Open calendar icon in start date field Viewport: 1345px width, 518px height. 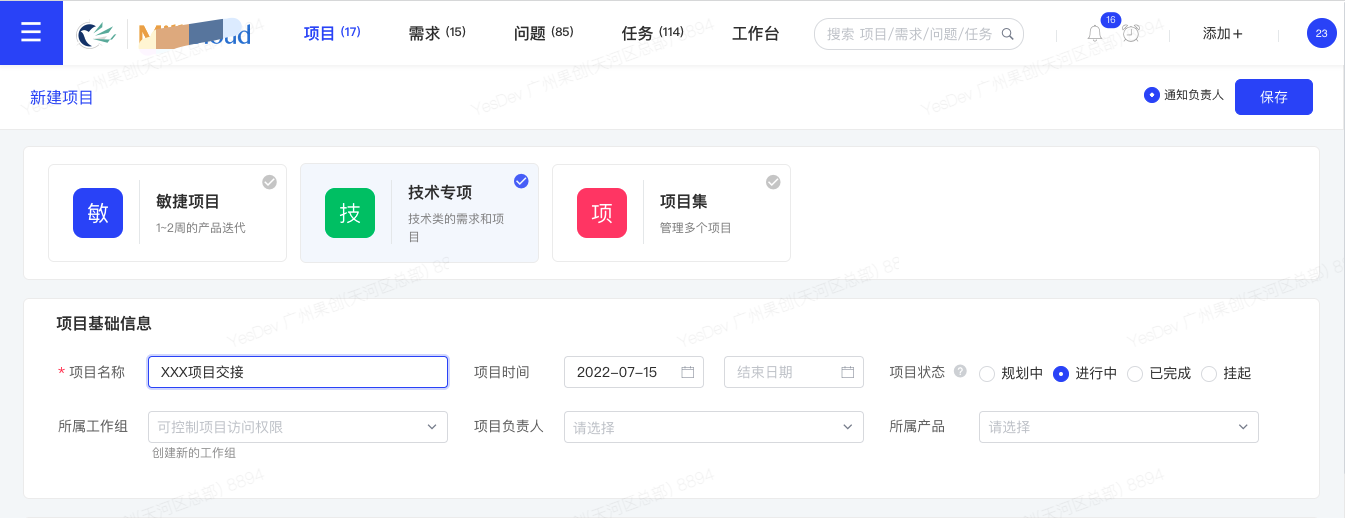688,372
